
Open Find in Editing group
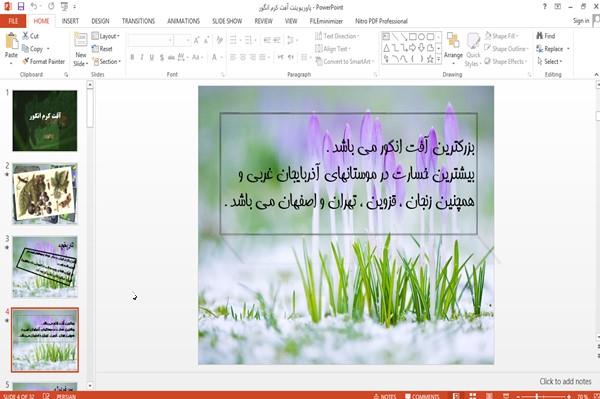546,36
